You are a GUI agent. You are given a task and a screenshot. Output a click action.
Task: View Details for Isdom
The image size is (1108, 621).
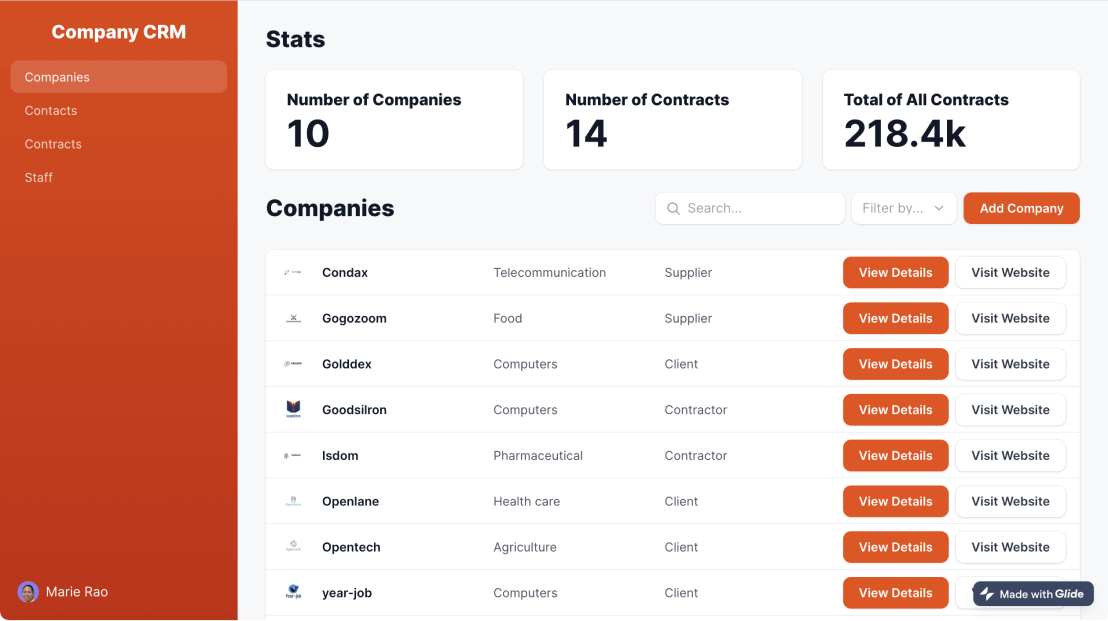[895, 455]
